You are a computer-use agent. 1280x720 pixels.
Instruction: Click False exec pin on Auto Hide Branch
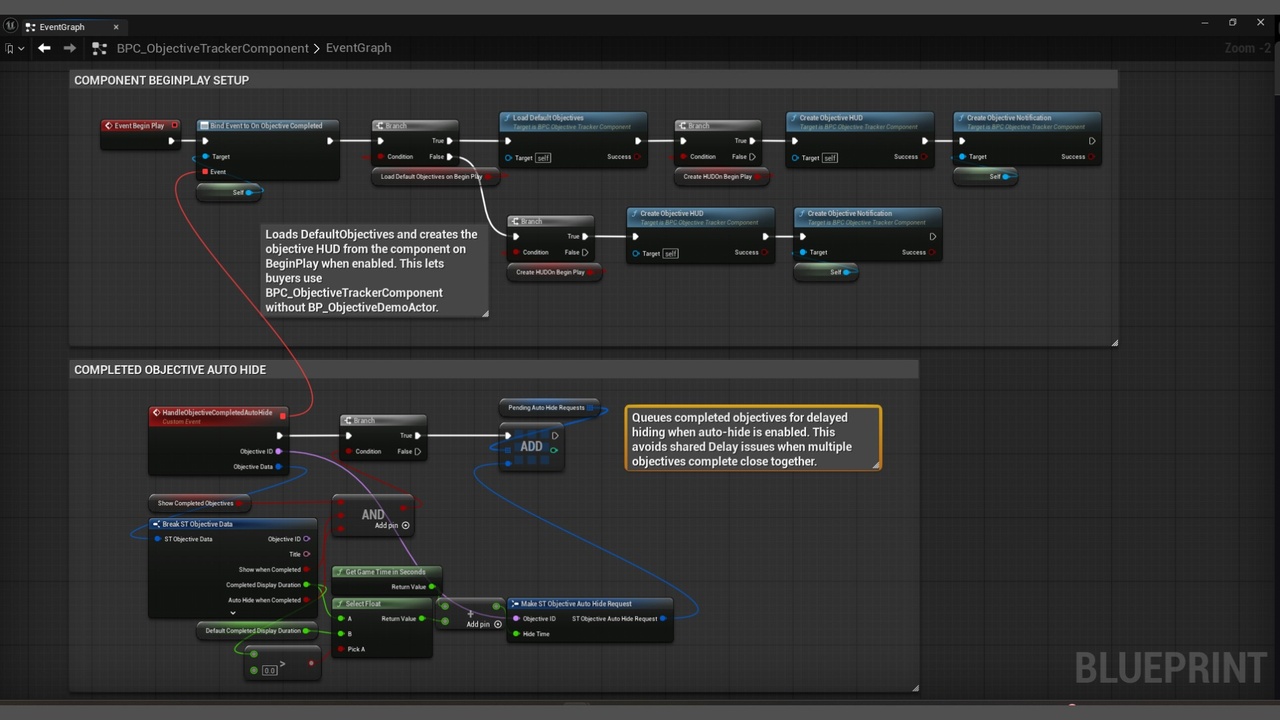pyautogui.click(x=417, y=451)
